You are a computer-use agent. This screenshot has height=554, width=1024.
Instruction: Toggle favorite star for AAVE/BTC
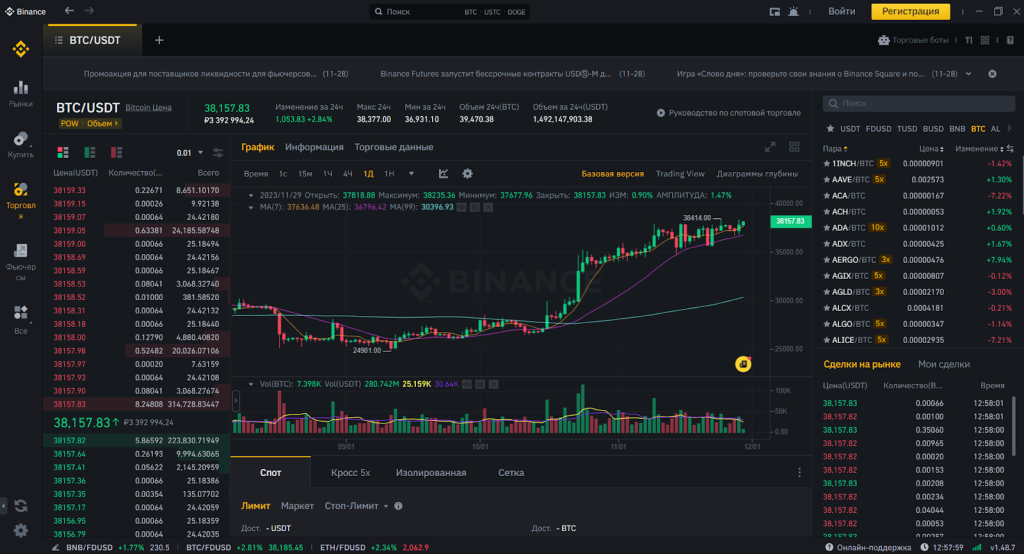[827, 179]
